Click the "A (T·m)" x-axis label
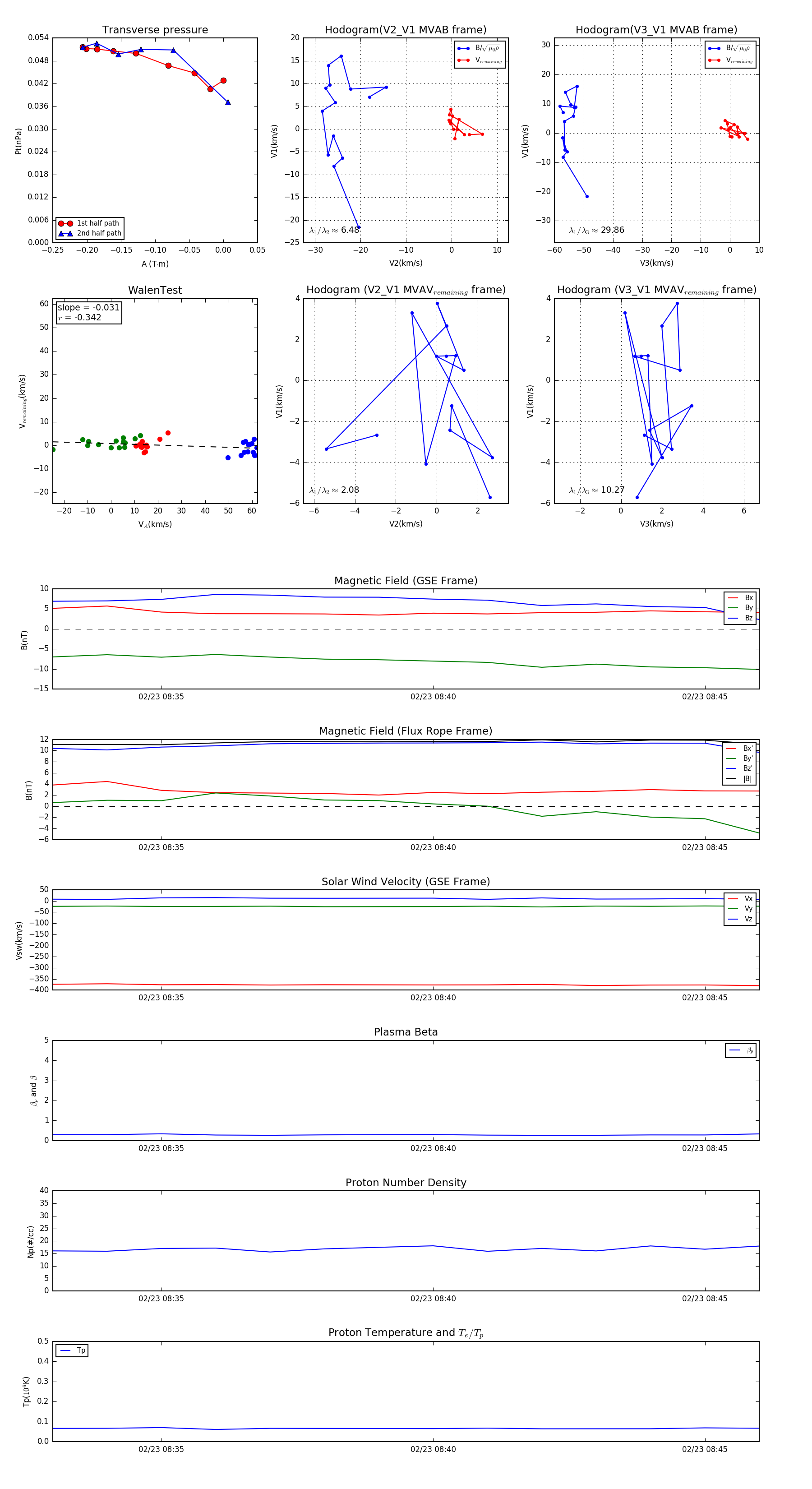The image size is (812, 1489). point(155,264)
